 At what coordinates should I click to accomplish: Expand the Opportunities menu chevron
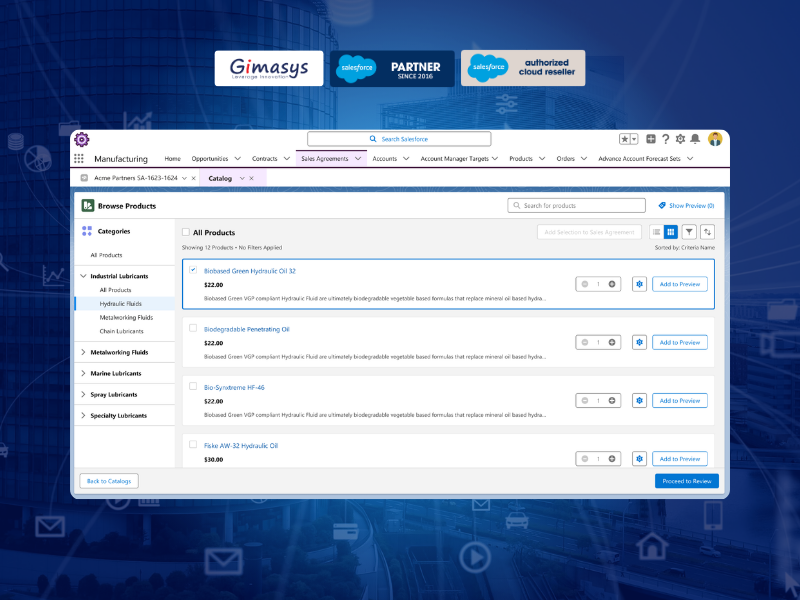click(237, 159)
